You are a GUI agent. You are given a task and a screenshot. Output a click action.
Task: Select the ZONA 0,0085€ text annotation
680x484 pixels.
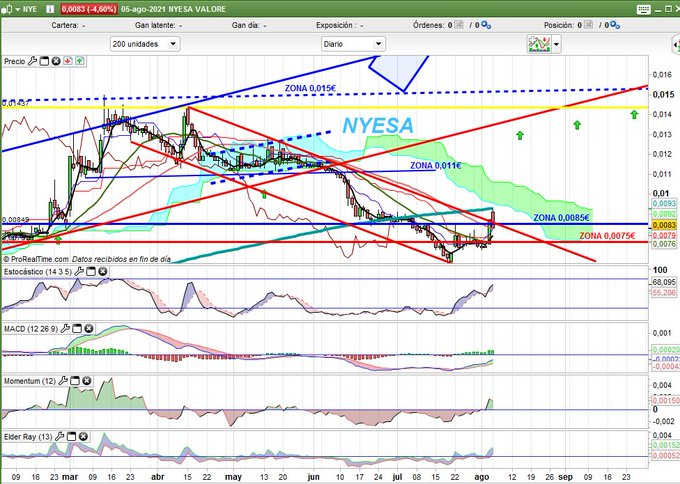pyautogui.click(x=561, y=218)
